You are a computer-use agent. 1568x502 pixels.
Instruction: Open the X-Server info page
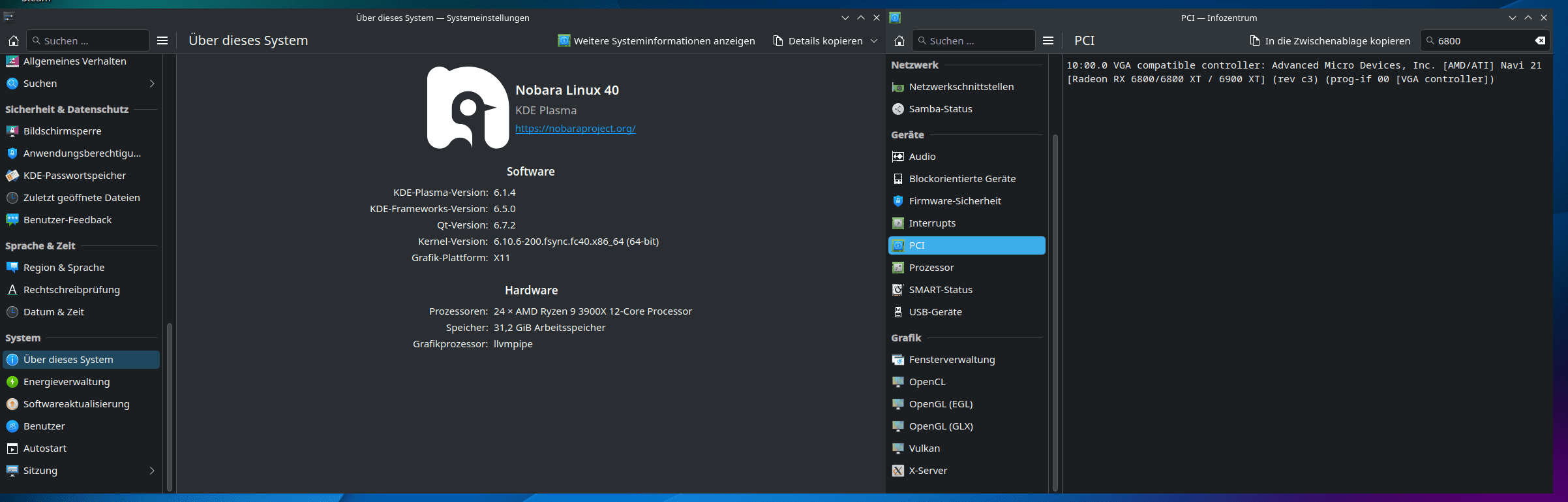pyautogui.click(x=928, y=471)
